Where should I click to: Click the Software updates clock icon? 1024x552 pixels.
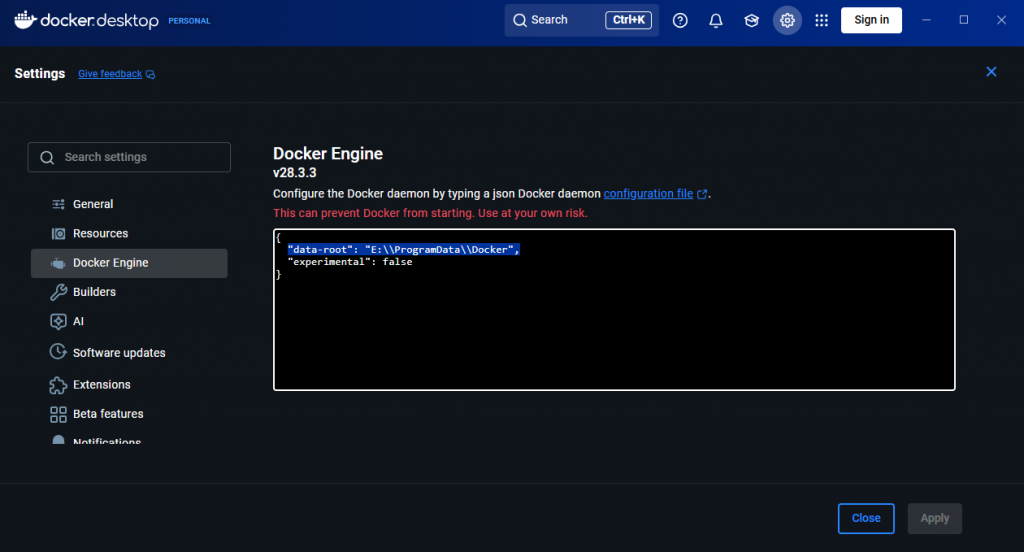pyautogui.click(x=58, y=352)
